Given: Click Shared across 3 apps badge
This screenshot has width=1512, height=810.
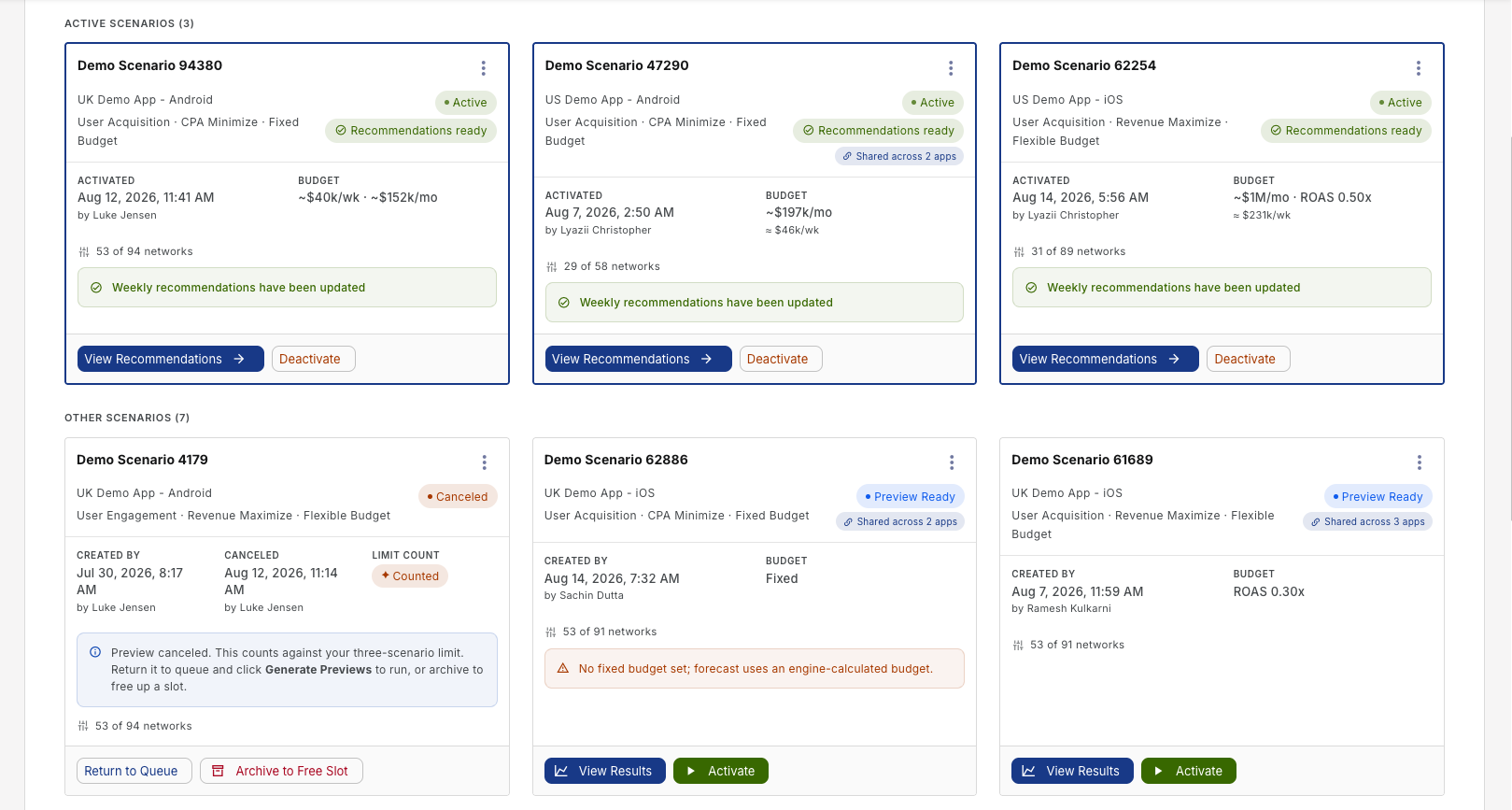Looking at the screenshot, I should click(1367, 522).
